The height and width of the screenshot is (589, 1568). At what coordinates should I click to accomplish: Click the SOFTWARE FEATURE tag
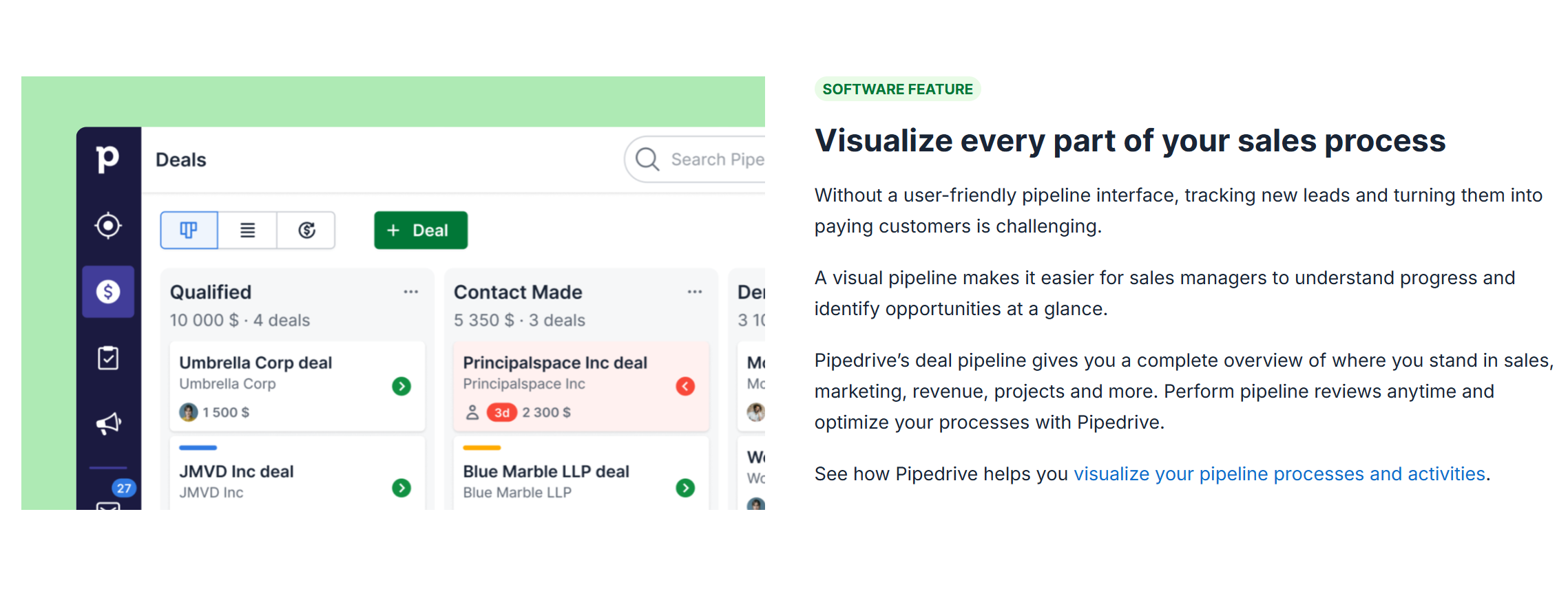898,89
